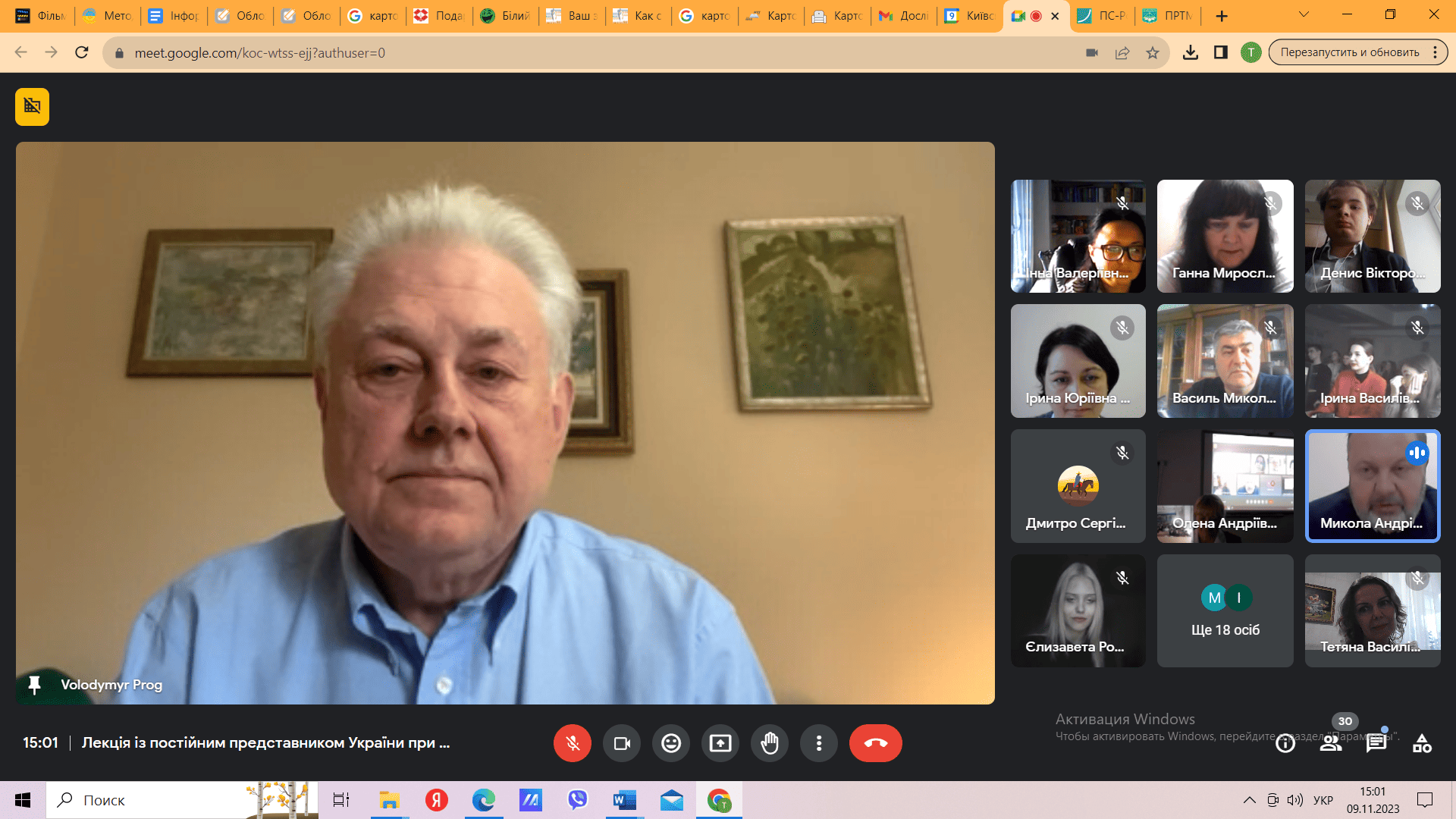This screenshot has width=1456, height=819.
Task: Click the present screen icon
Action: pyautogui.click(x=720, y=743)
